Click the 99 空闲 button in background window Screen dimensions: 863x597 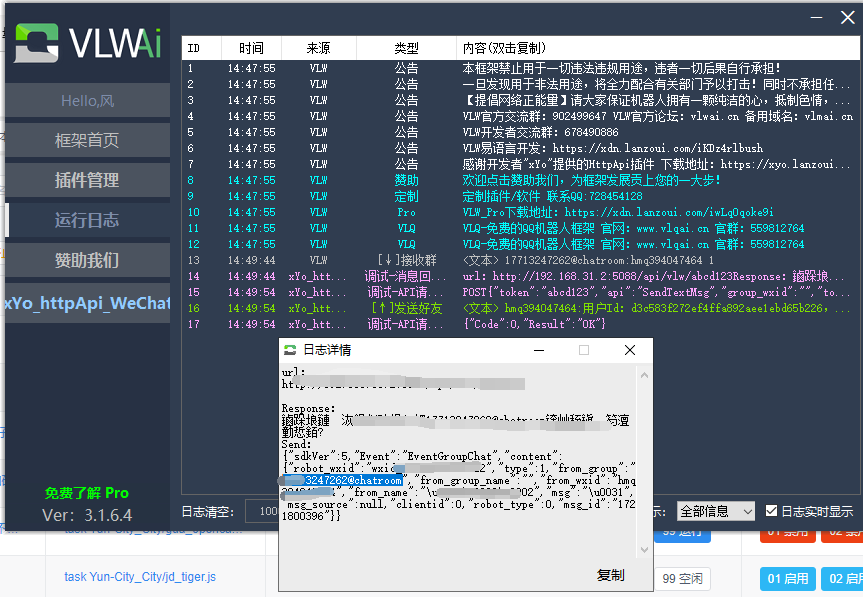[x=682, y=579]
